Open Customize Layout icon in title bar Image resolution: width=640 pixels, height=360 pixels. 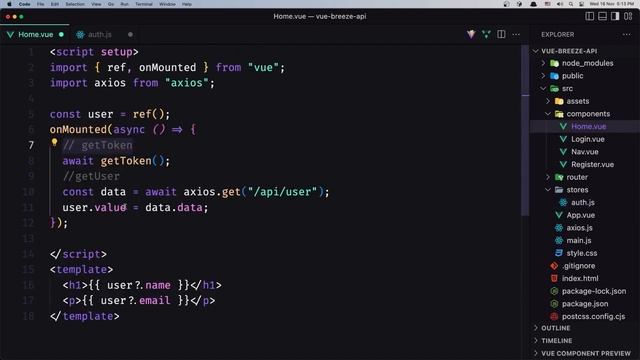[628, 16]
